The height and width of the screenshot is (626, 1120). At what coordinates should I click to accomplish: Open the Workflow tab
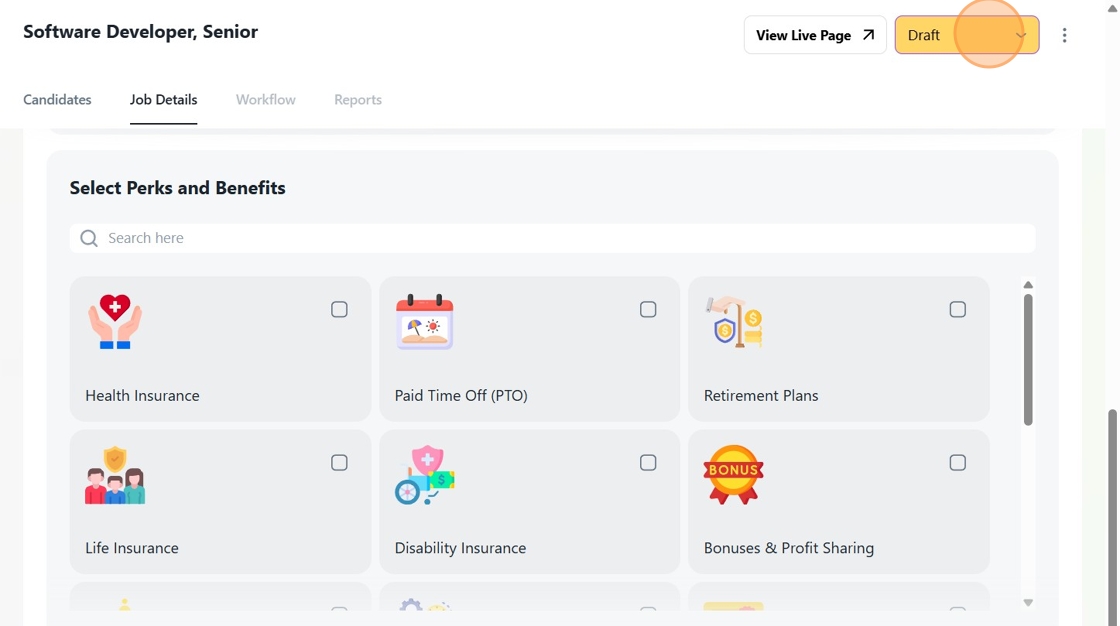[266, 100]
